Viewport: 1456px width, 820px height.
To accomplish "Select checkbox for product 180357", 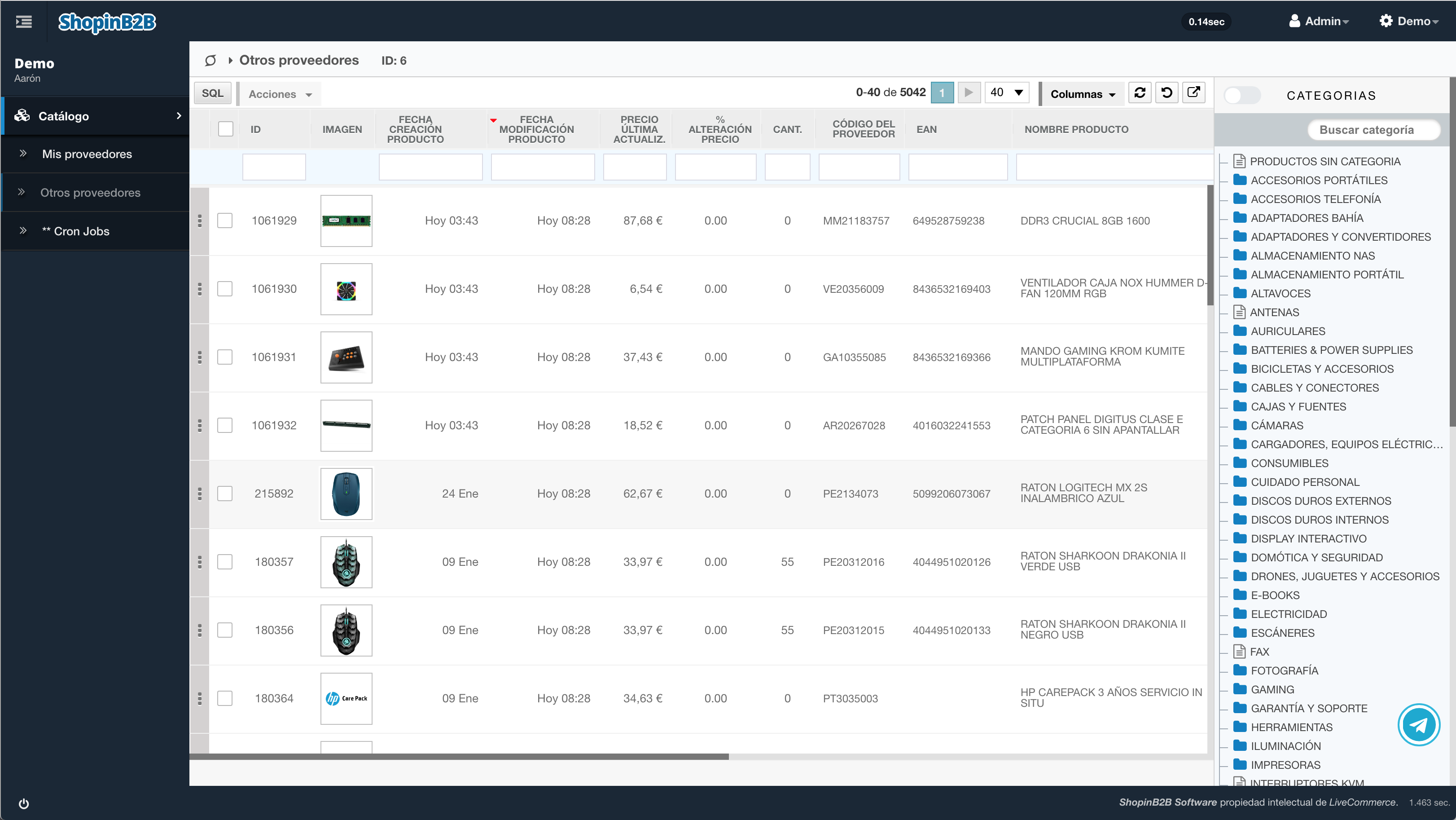I will coord(225,562).
